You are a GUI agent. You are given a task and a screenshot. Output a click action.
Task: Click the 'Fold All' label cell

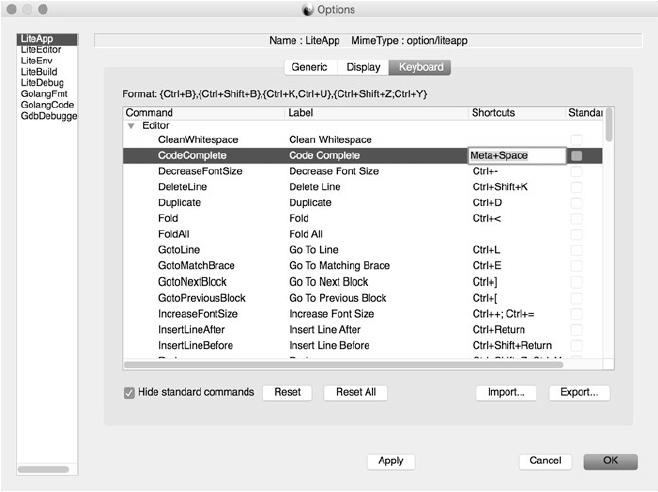(x=306, y=234)
